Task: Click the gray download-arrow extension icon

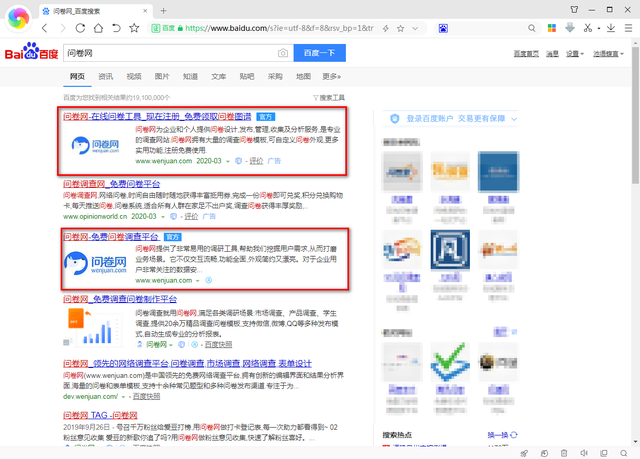Action: click(570, 28)
